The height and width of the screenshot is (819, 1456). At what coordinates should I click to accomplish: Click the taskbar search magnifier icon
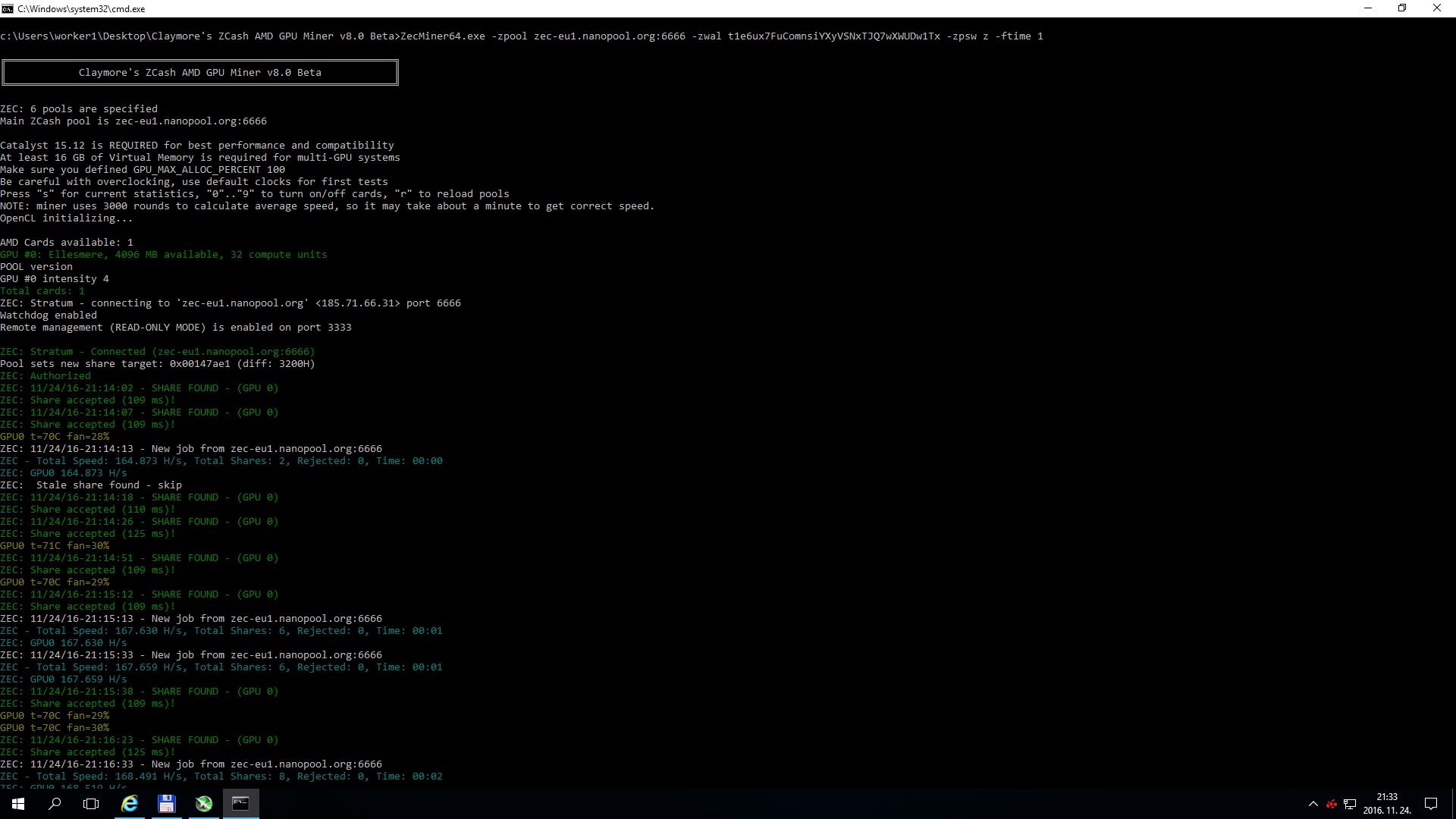coord(55,804)
